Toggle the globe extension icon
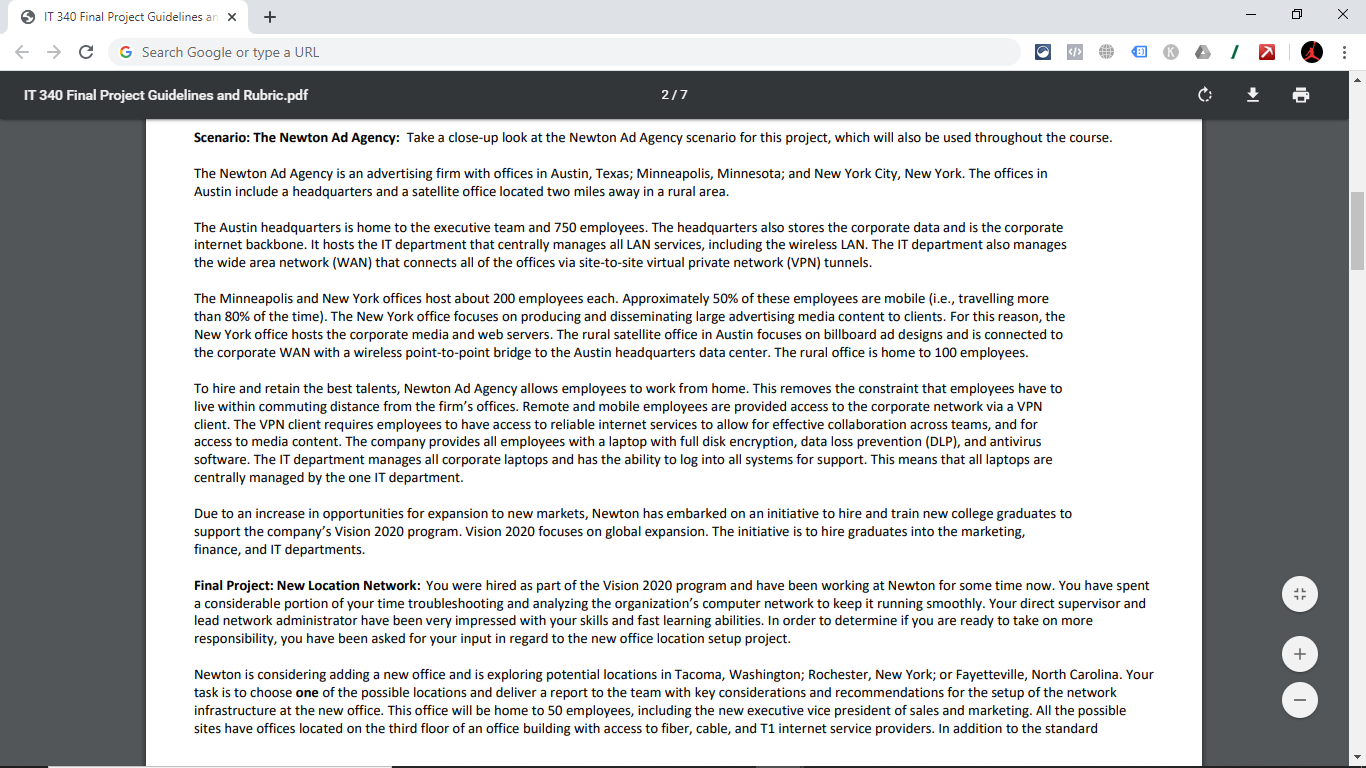The height and width of the screenshot is (768, 1366). pos(1107,51)
